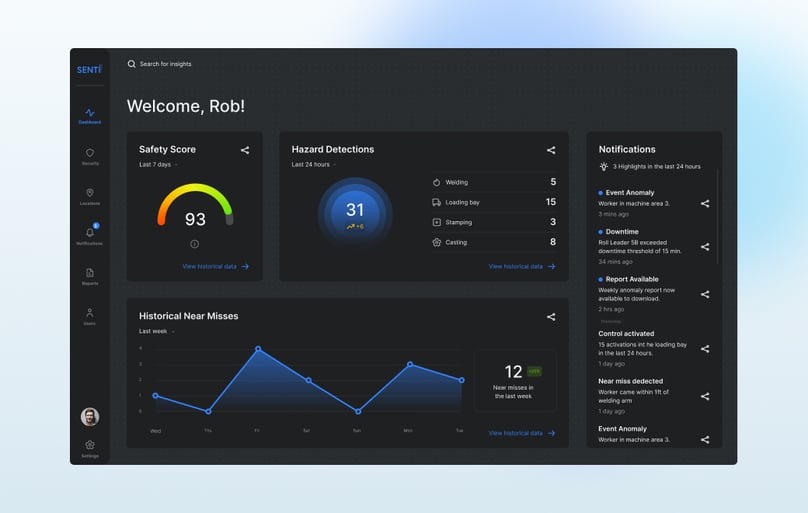Open Rob's profile avatar

90,417
